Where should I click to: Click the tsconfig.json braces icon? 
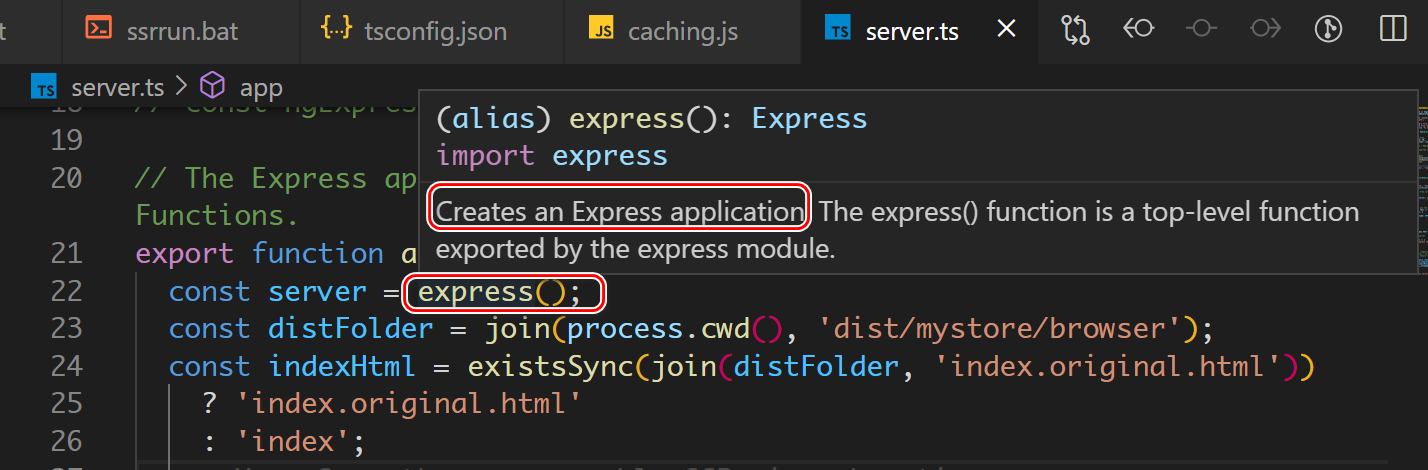click(336, 29)
